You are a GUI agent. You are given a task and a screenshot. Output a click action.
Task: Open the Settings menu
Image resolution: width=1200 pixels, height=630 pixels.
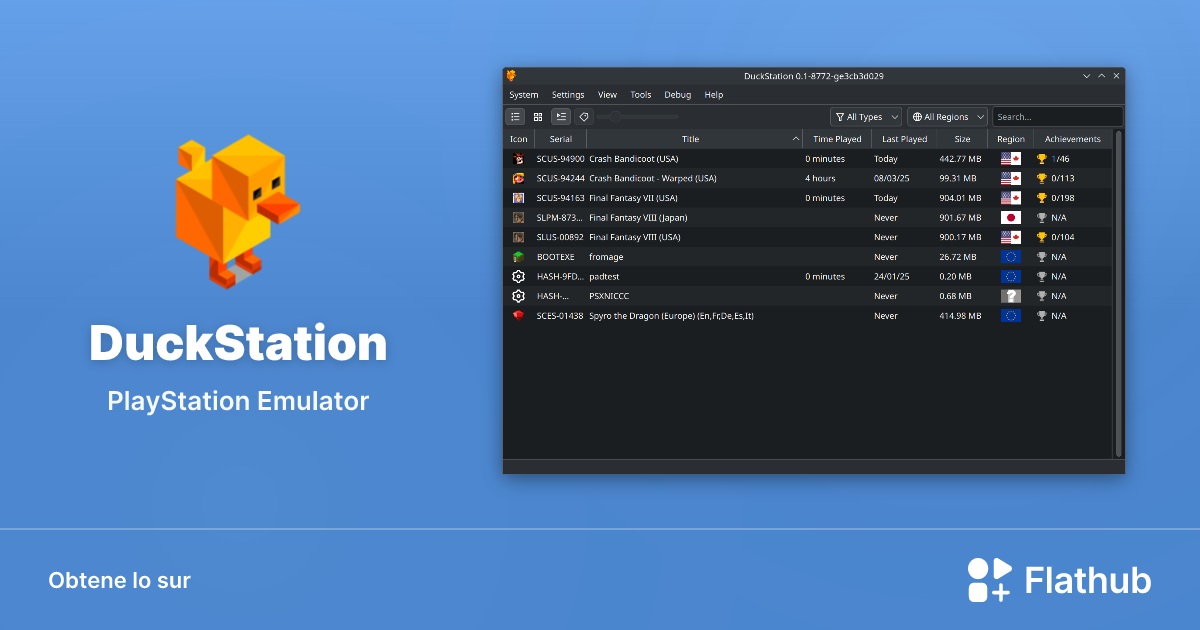coord(567,94)
